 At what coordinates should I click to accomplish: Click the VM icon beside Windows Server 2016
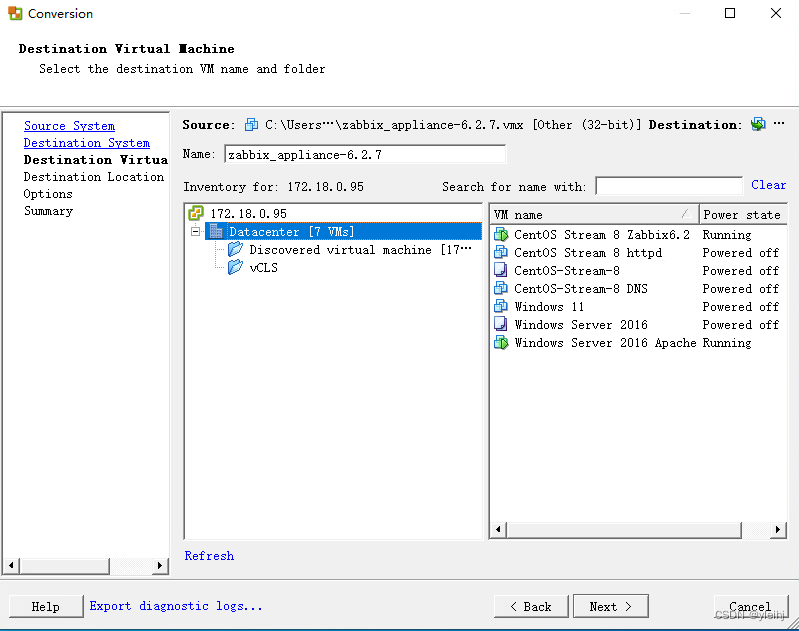click(501, 324)
